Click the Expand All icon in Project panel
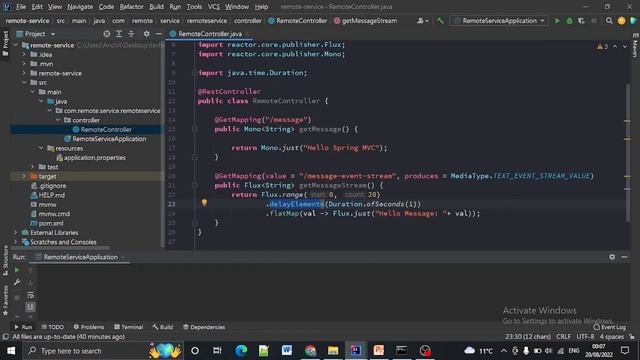The width and height of the screenshot is (640, 360). pyautogui.click(x=119, y=34)
